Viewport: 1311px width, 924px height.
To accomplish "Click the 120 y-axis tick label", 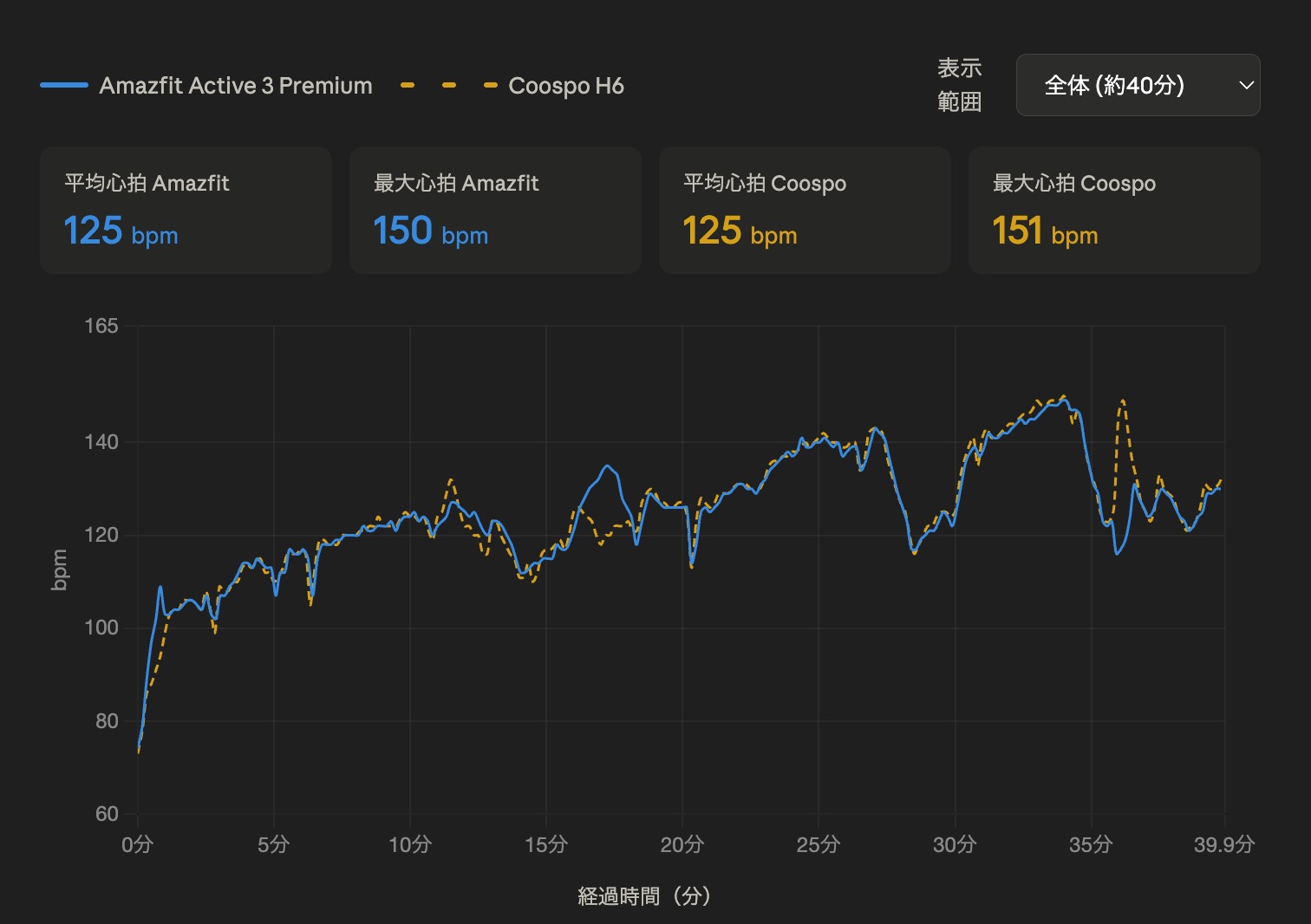I will [101, 535].
